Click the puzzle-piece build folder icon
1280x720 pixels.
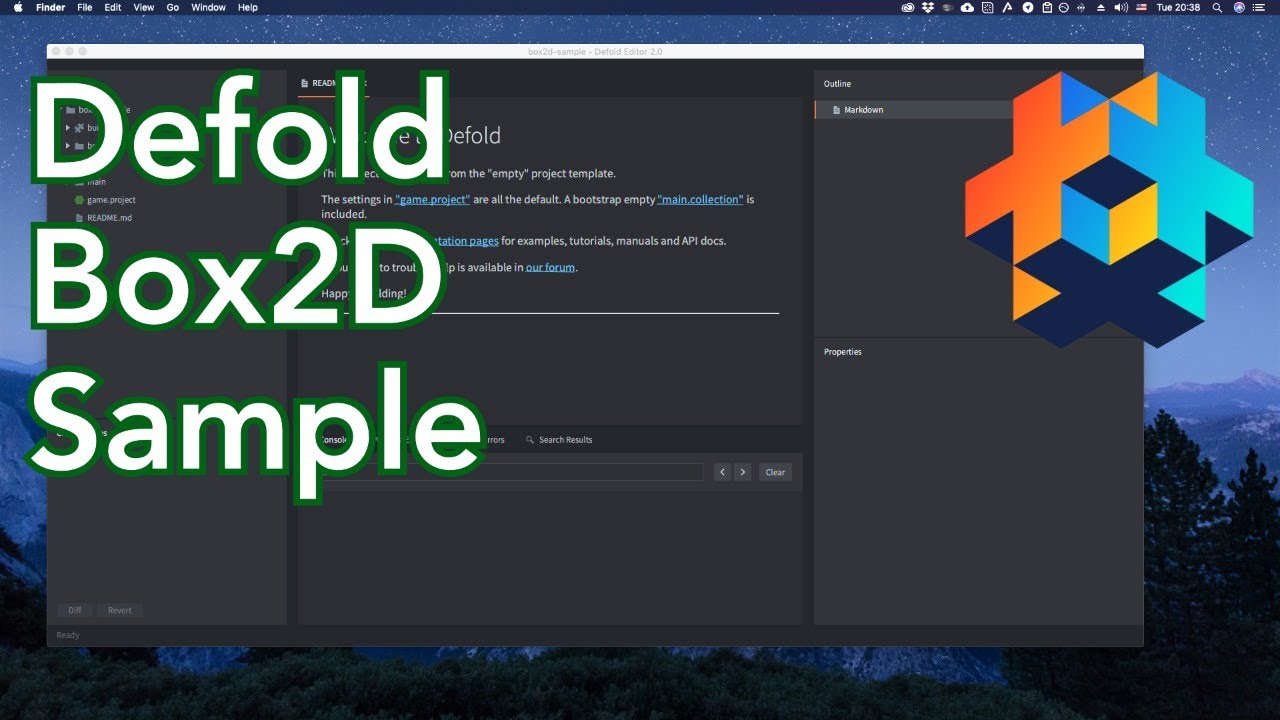click(79, 128)
